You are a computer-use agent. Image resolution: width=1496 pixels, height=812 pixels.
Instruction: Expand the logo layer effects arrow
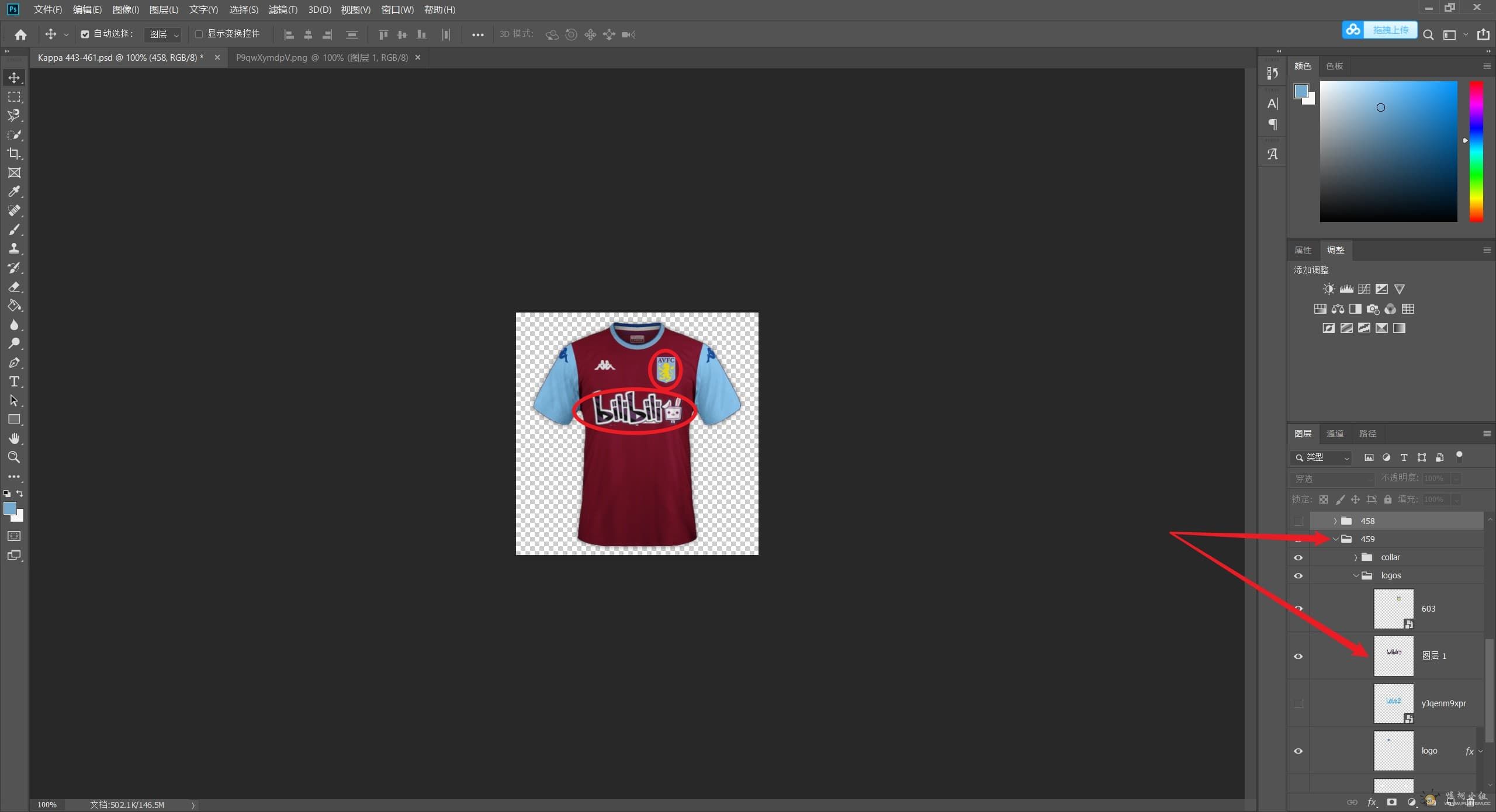pyautogui.click(x=1480, y=751)
